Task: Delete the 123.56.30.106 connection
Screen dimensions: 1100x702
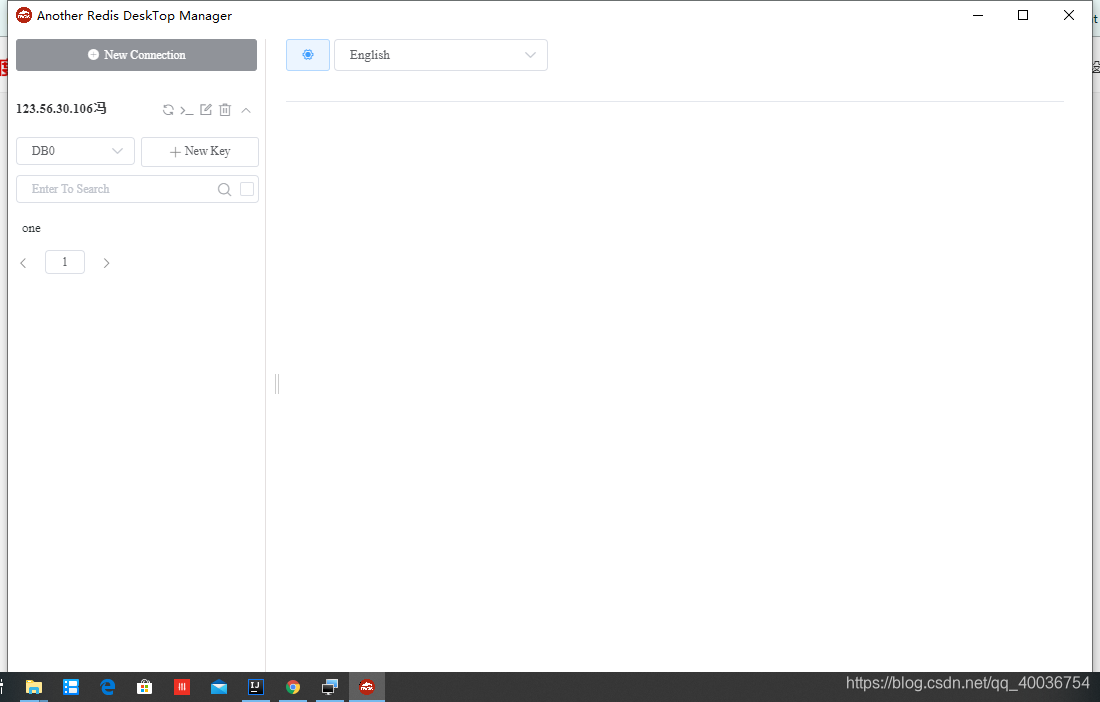Action: 225,110
